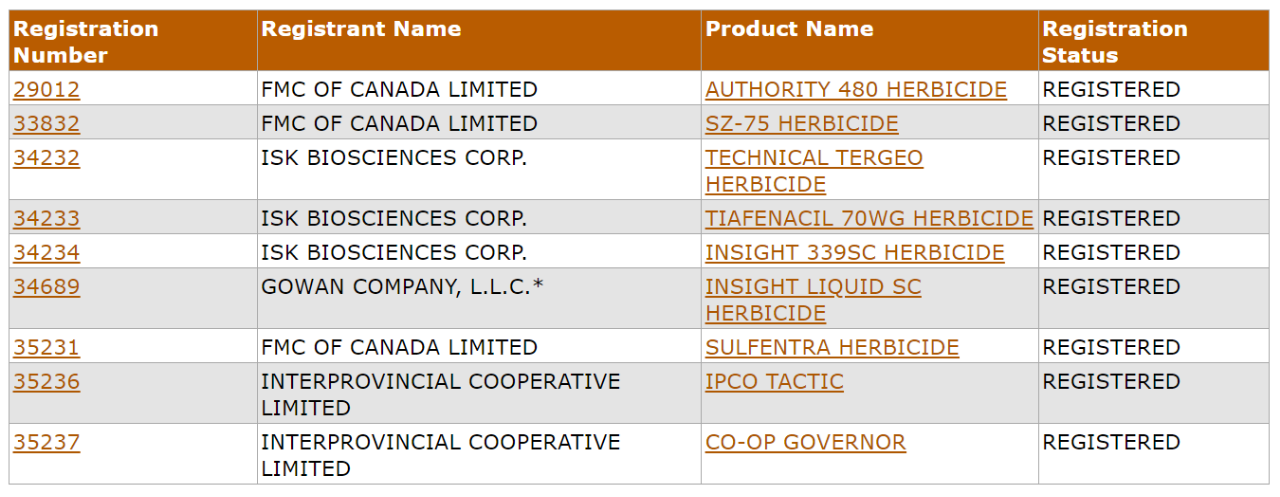
Task: Open registration number 34233
Action: click(x=46, y=218)
